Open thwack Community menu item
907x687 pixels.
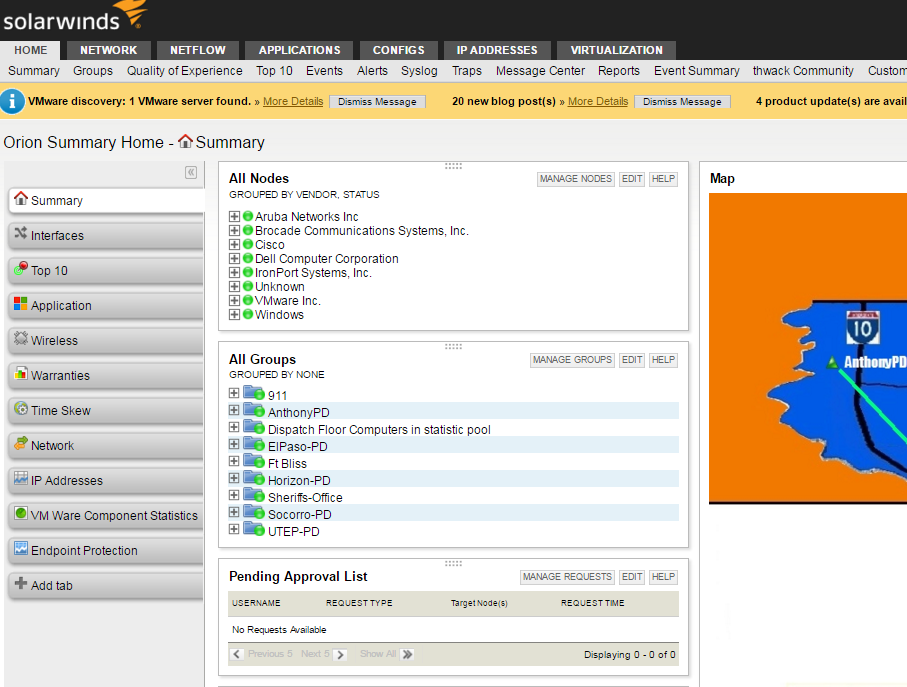click(x=803, y=71)
